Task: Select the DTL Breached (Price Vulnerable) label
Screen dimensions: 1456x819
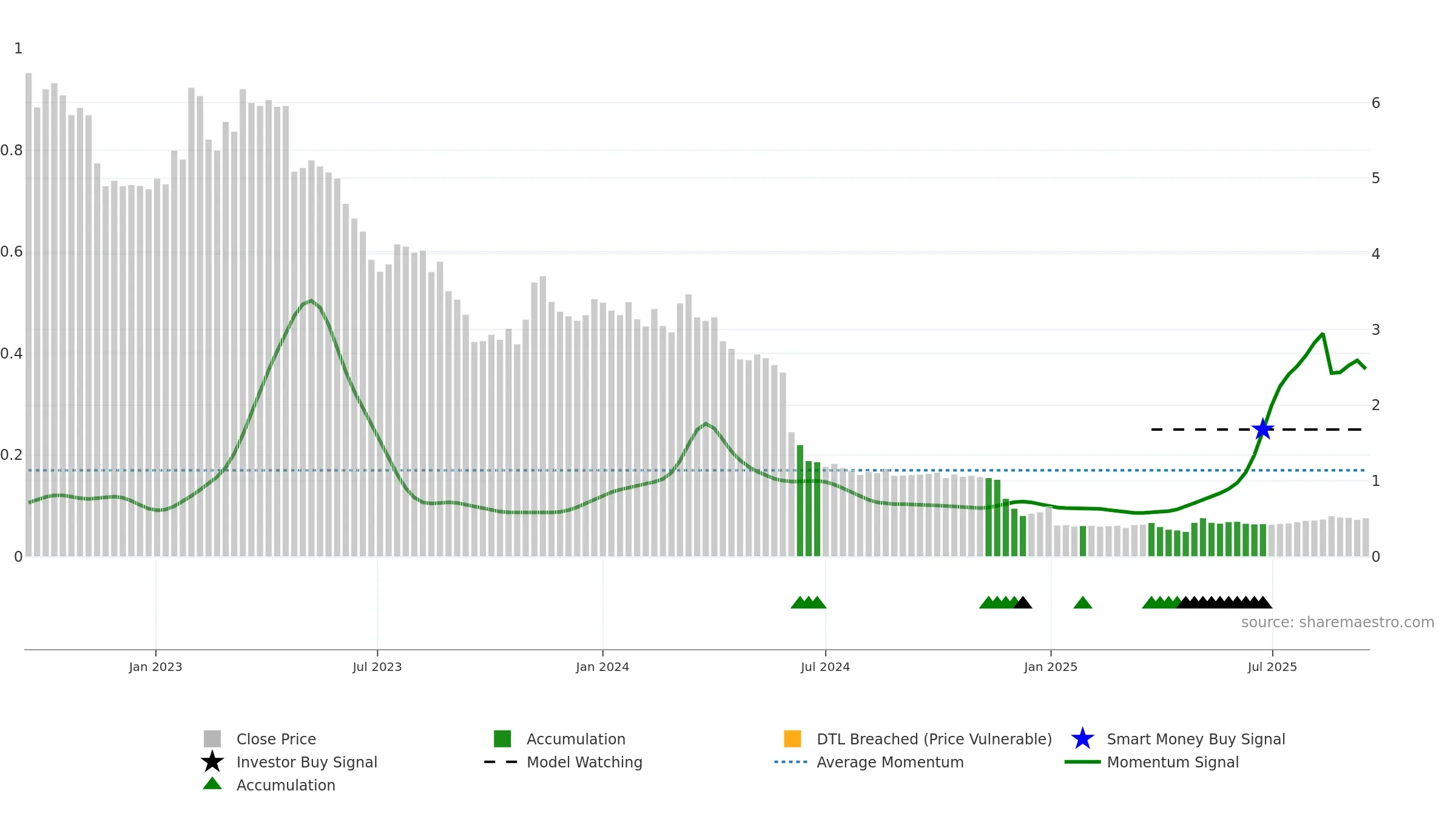Action: click(x=934, y=739)
